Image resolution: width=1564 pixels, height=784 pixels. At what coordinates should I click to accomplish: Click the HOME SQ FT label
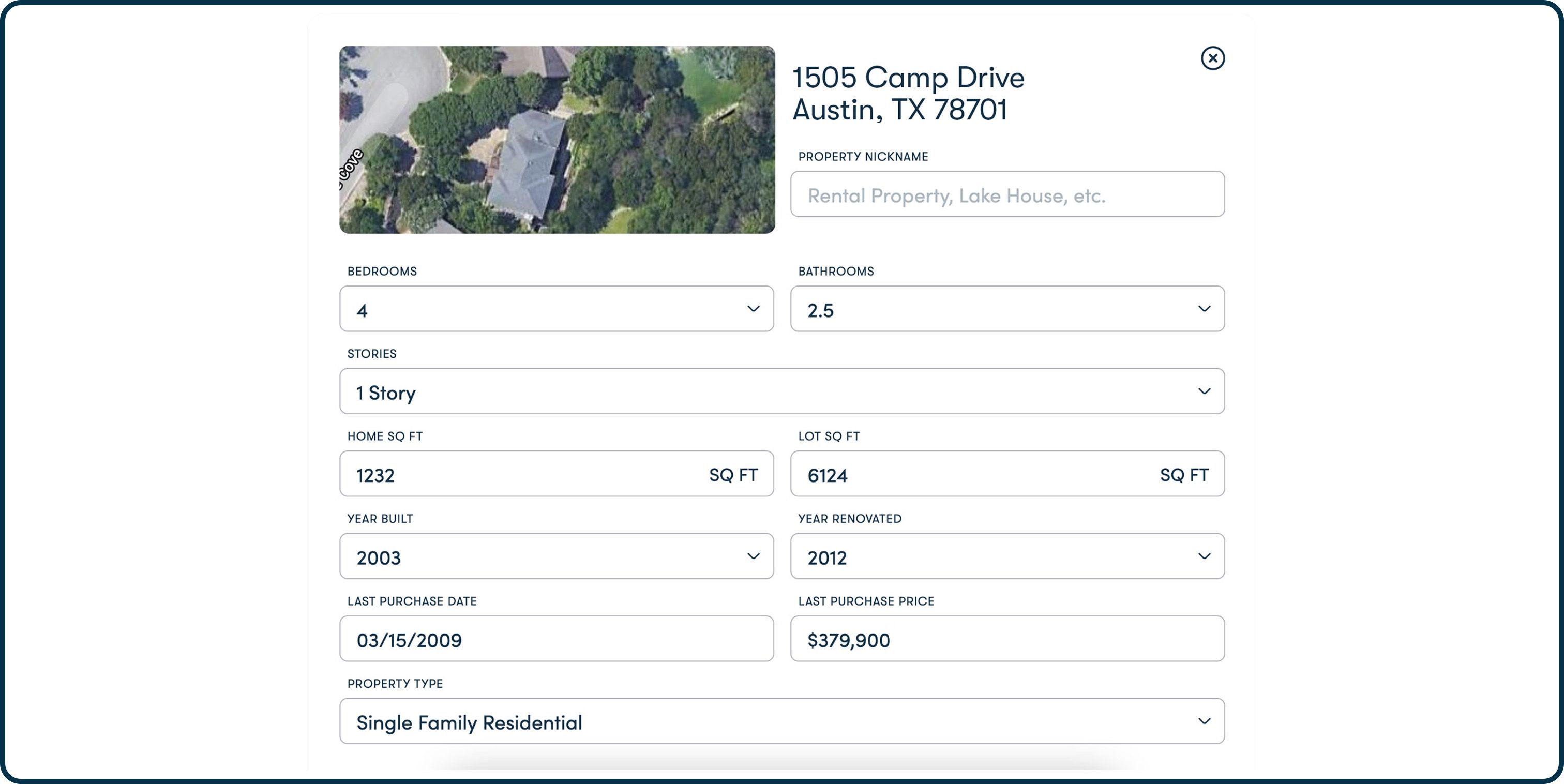[x=385, y=436]
